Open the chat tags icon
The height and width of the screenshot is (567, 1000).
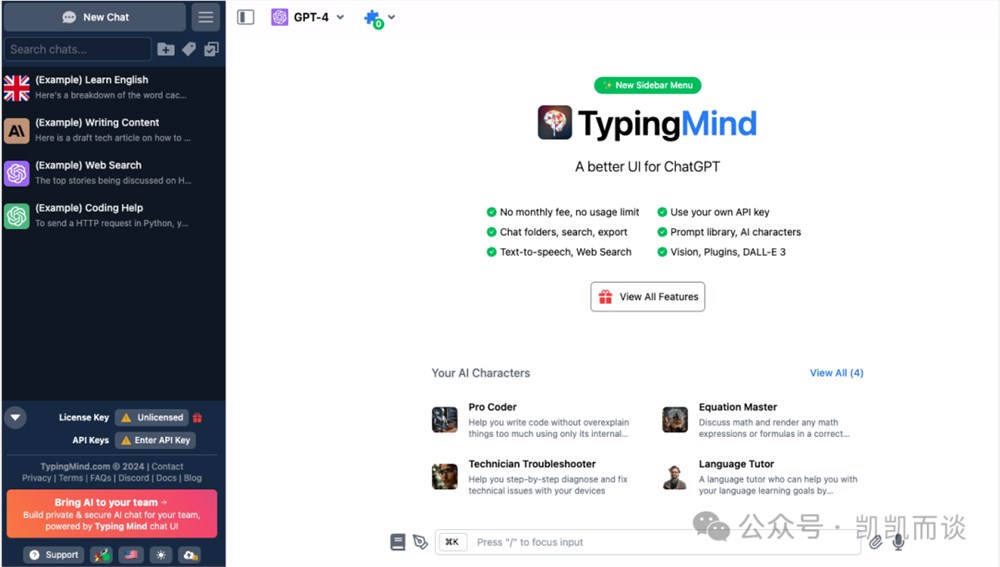(189, 49)
